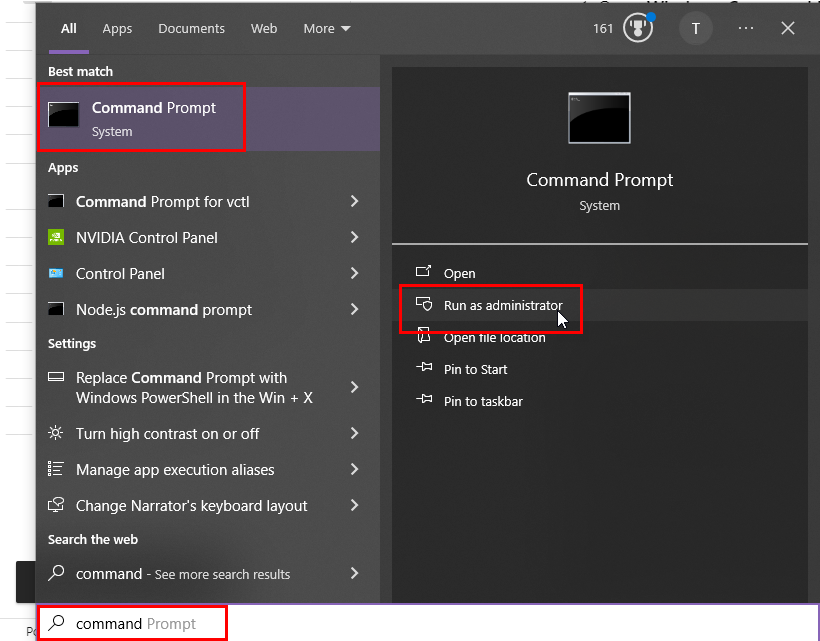Expand Command Prompt for vctl chevron
This screenshot has width=820, height=641.
tap(355, 201)
